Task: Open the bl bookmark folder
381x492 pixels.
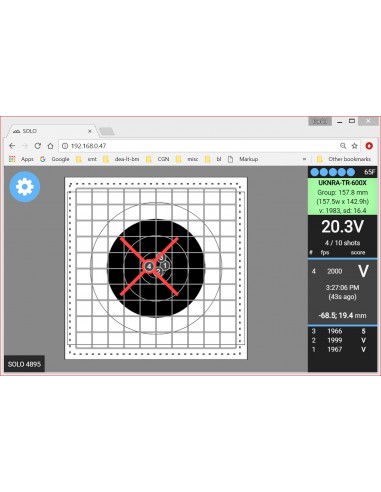Action: click(213, 159)
